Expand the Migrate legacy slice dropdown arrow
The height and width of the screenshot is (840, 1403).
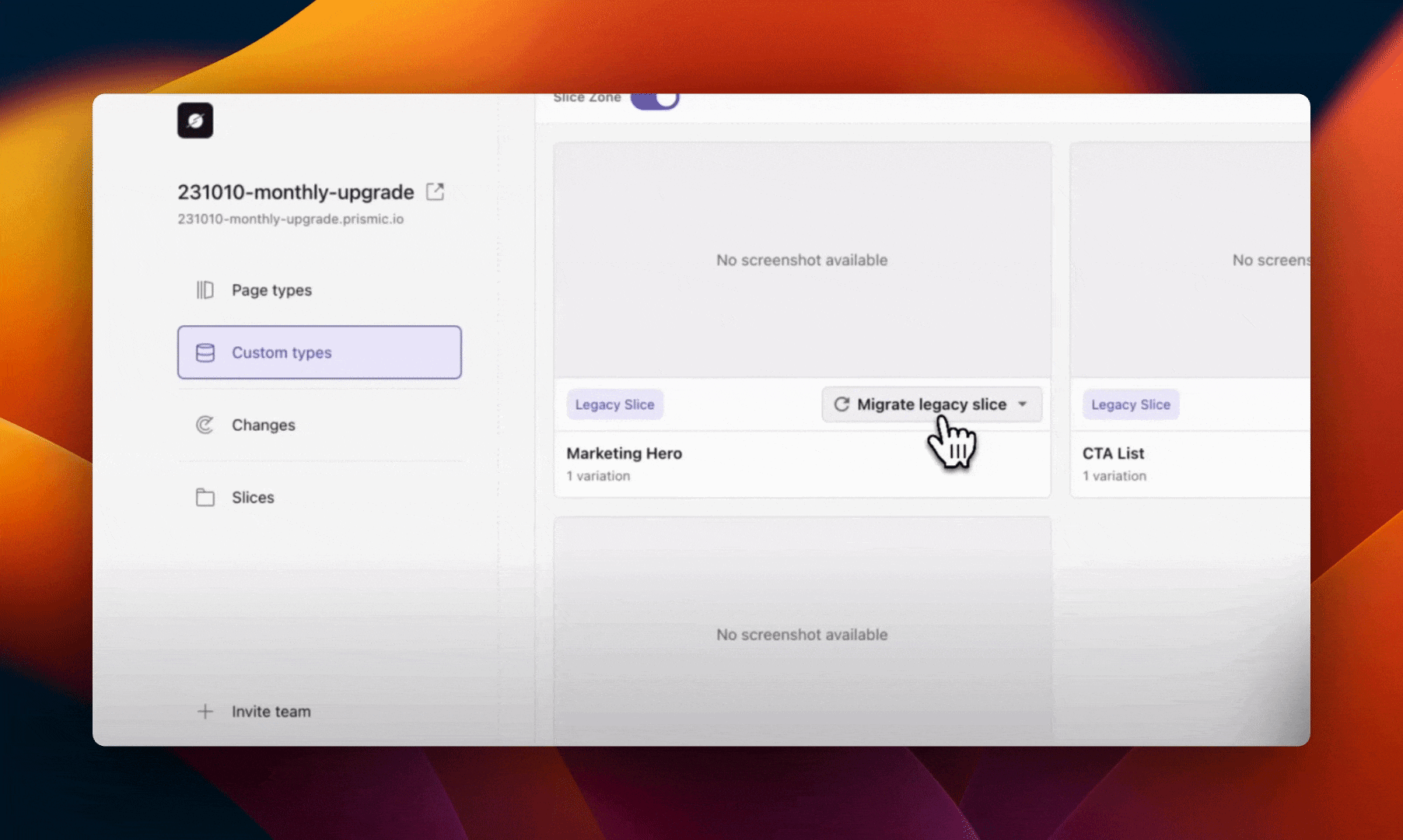click(x=1023, y=404)
